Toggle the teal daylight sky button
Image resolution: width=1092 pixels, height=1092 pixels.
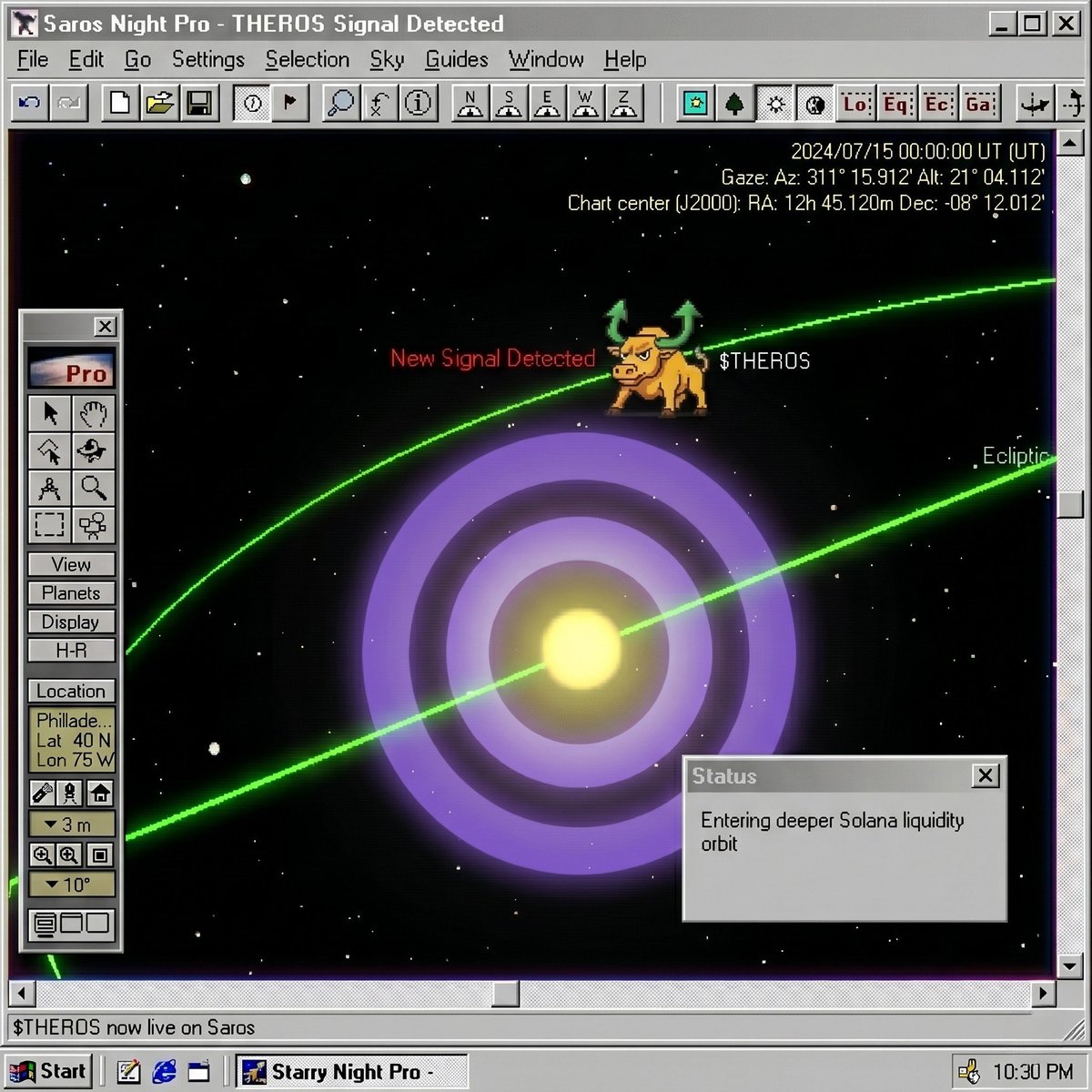pos(696,104)
